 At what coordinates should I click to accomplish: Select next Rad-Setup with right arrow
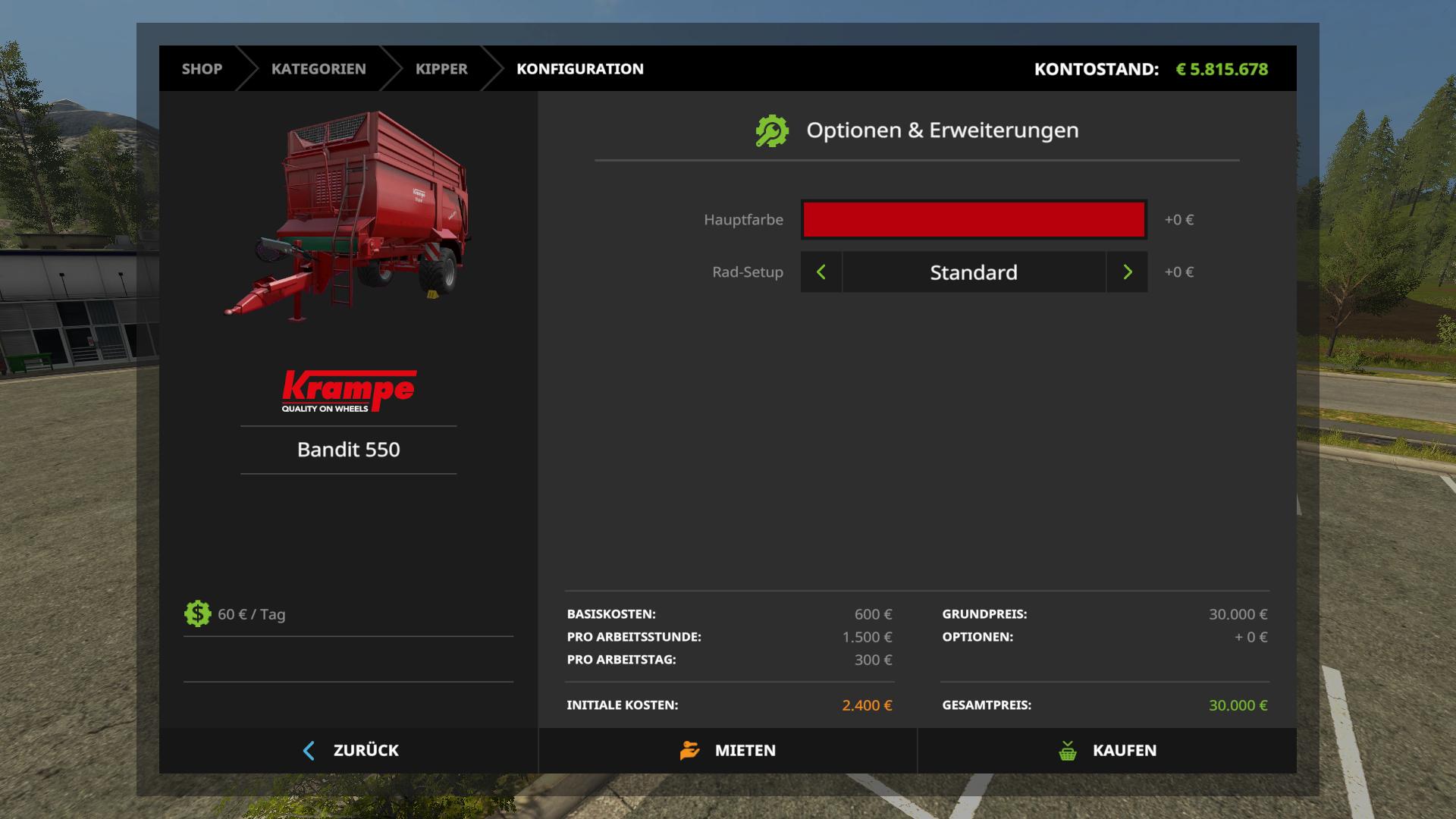point(1127,272)
